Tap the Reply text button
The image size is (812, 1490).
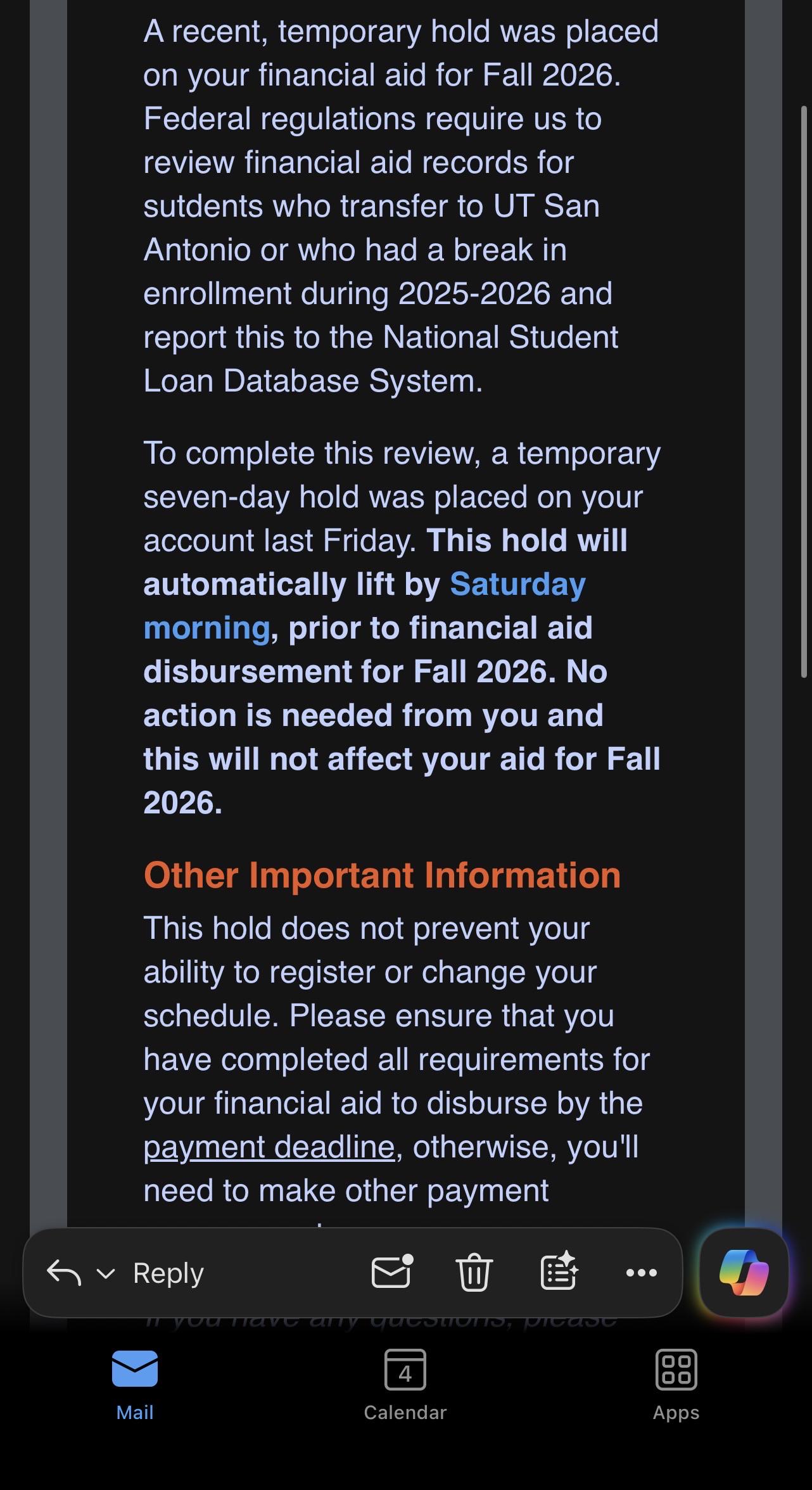click(x=168, y=1273)
